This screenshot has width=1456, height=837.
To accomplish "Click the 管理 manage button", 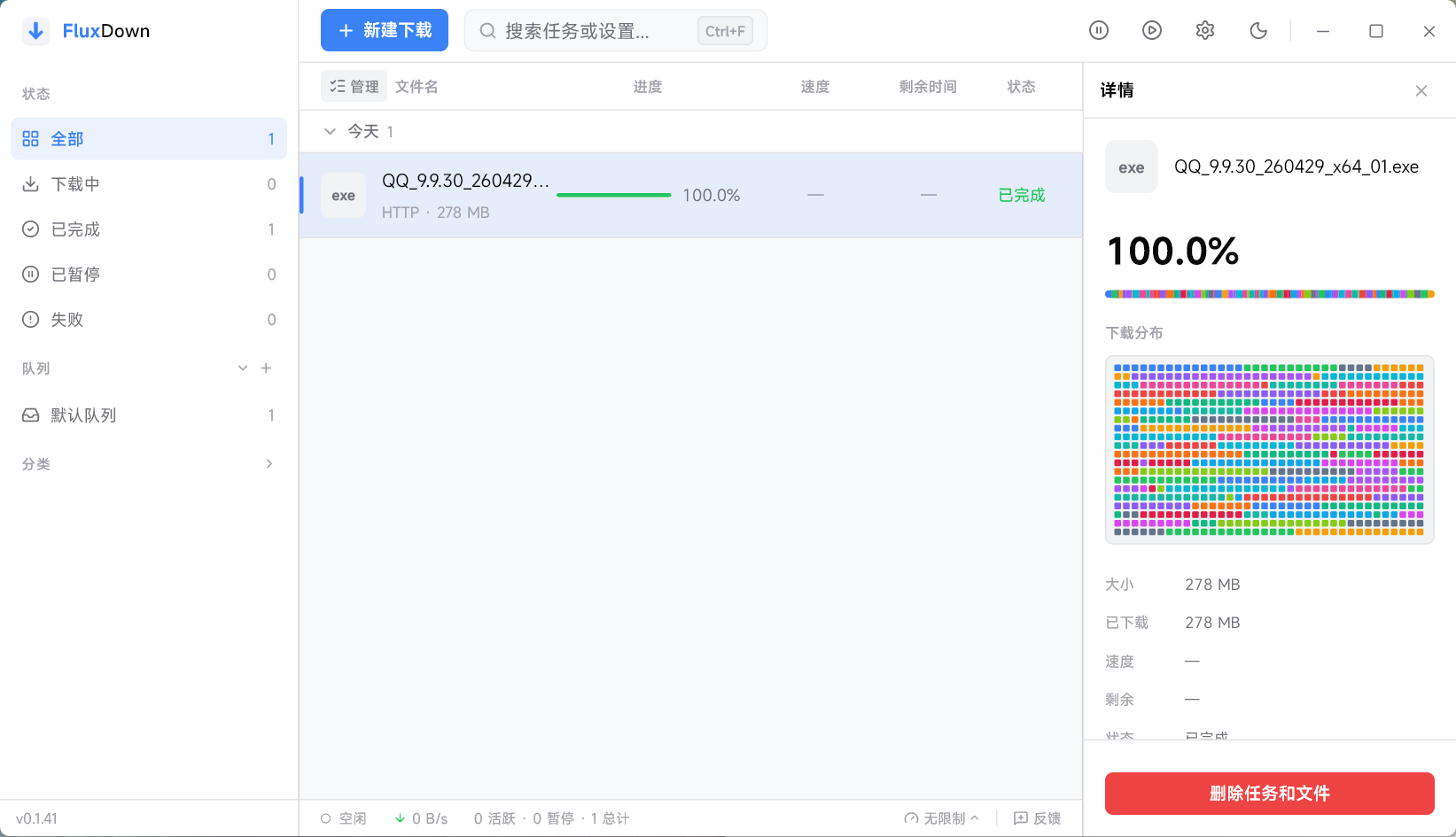I will (354, 87).
